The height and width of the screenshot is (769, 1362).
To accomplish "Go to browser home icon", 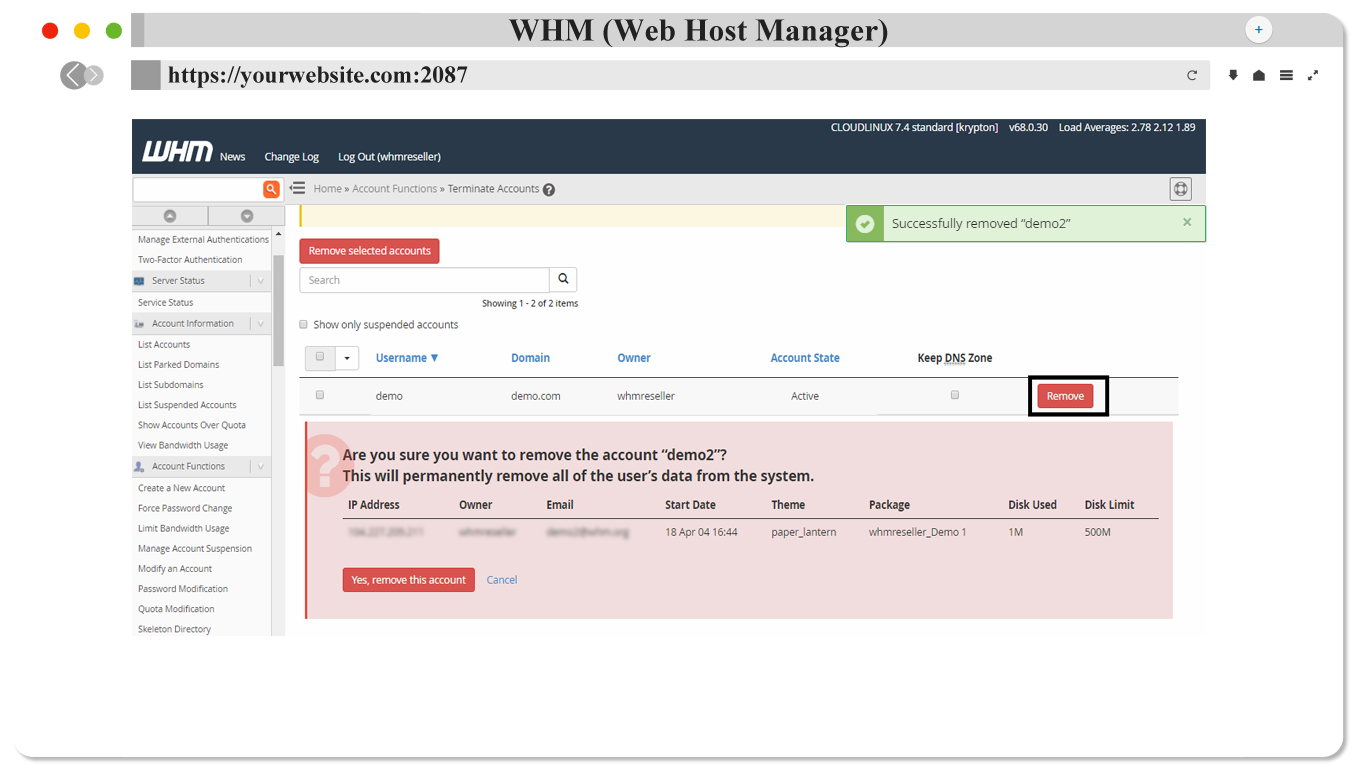I will click(1259, 75).
